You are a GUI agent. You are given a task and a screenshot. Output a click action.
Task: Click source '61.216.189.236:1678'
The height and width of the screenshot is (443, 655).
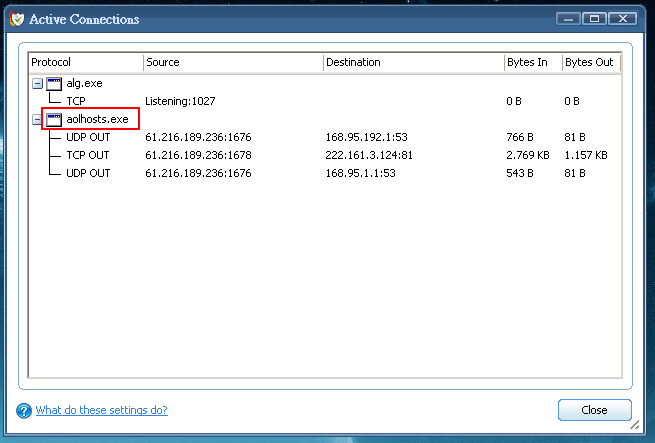coord(198,155)
